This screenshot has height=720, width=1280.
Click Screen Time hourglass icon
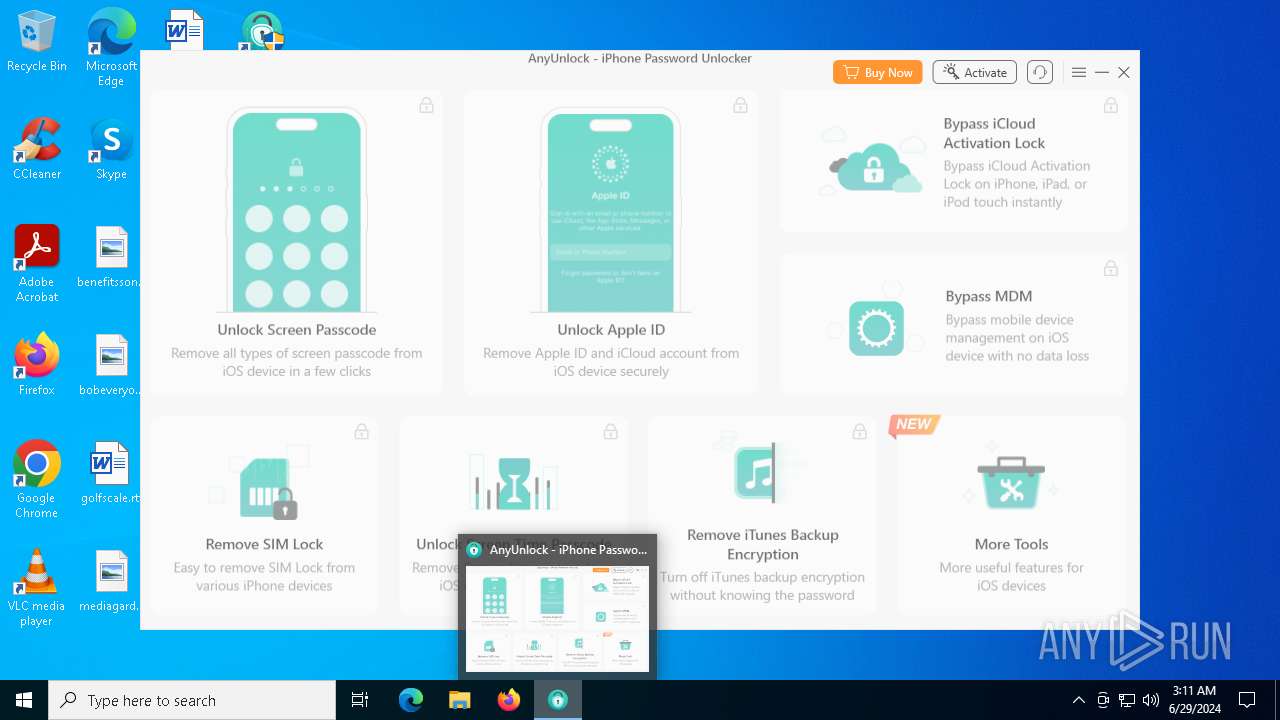click(x=514, y=485)
